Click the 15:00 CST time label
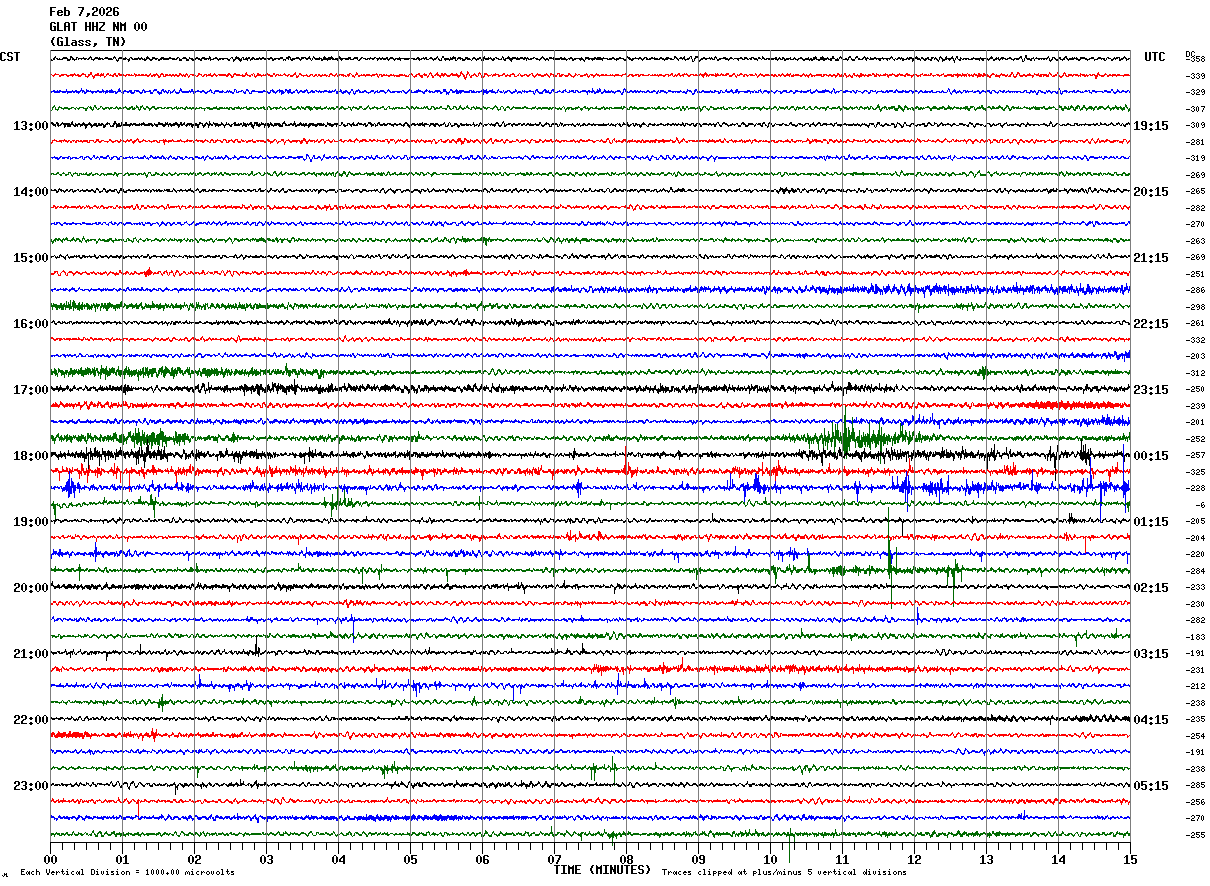Screen dimensions: 1210x886 tap(31, 258)
